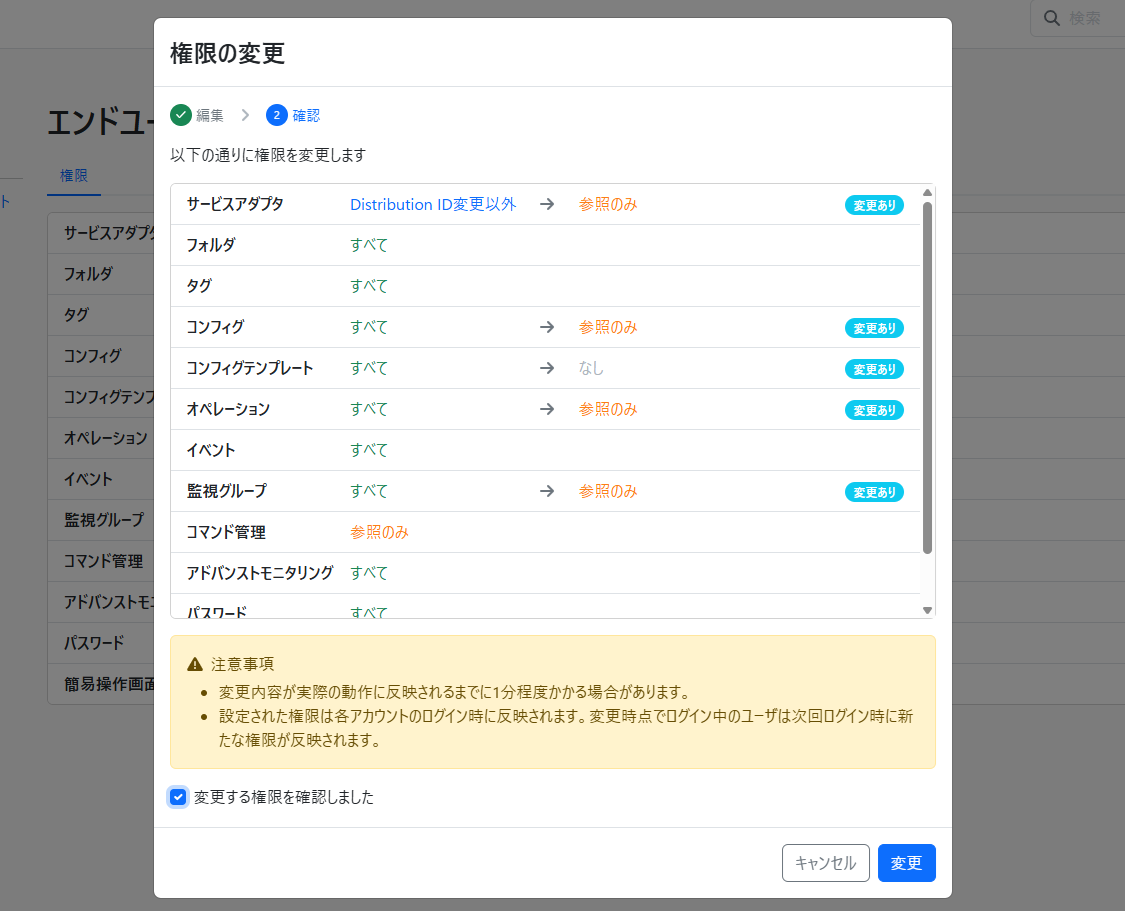Click the blue step 2 確認 circle icon
Image resolution: width=1125 pixels, height=911 pixels.
coord(277,115)
